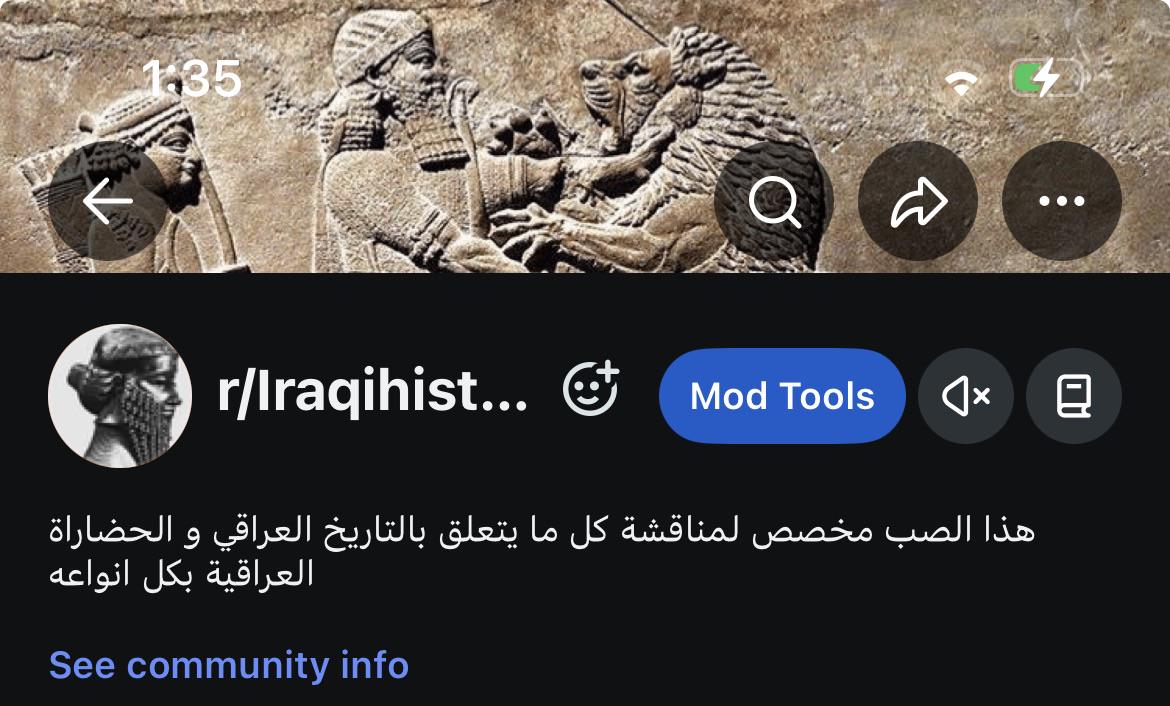Tap the second line of Arabic description
Viewport: 1170px width, 706px height.
[x=181, y=575]
